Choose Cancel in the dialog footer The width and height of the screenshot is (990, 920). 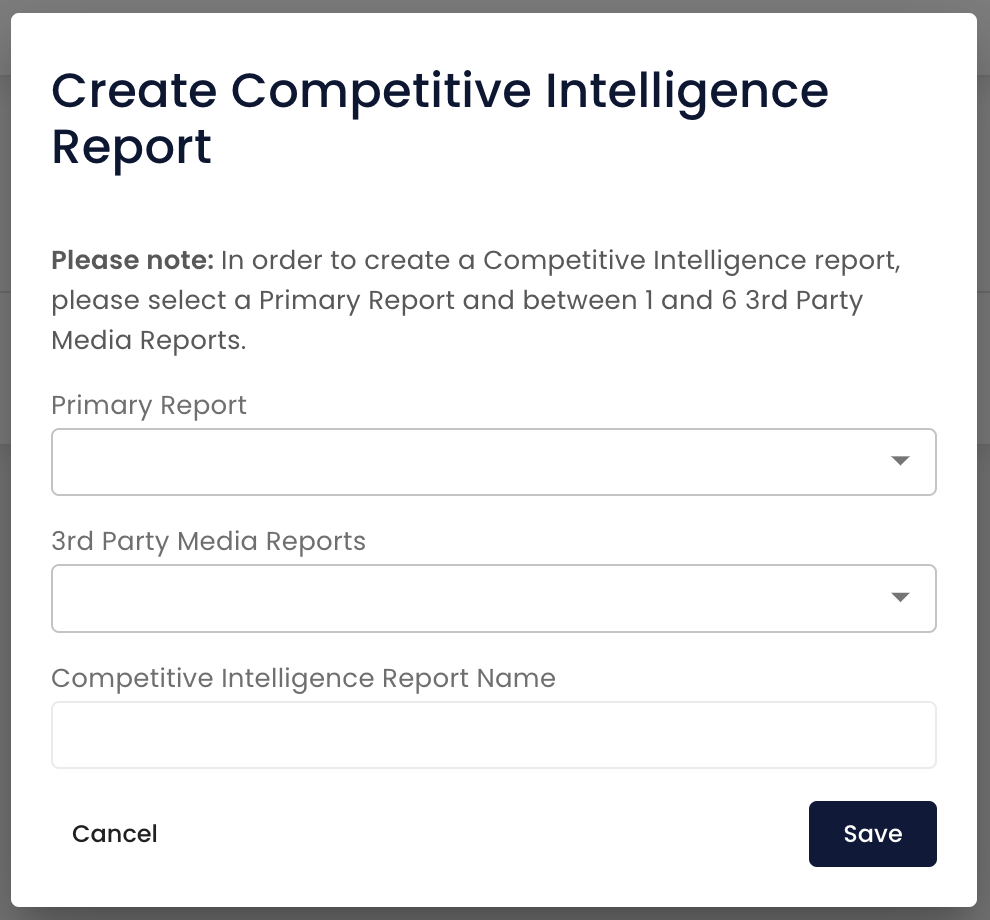[114, 833]
